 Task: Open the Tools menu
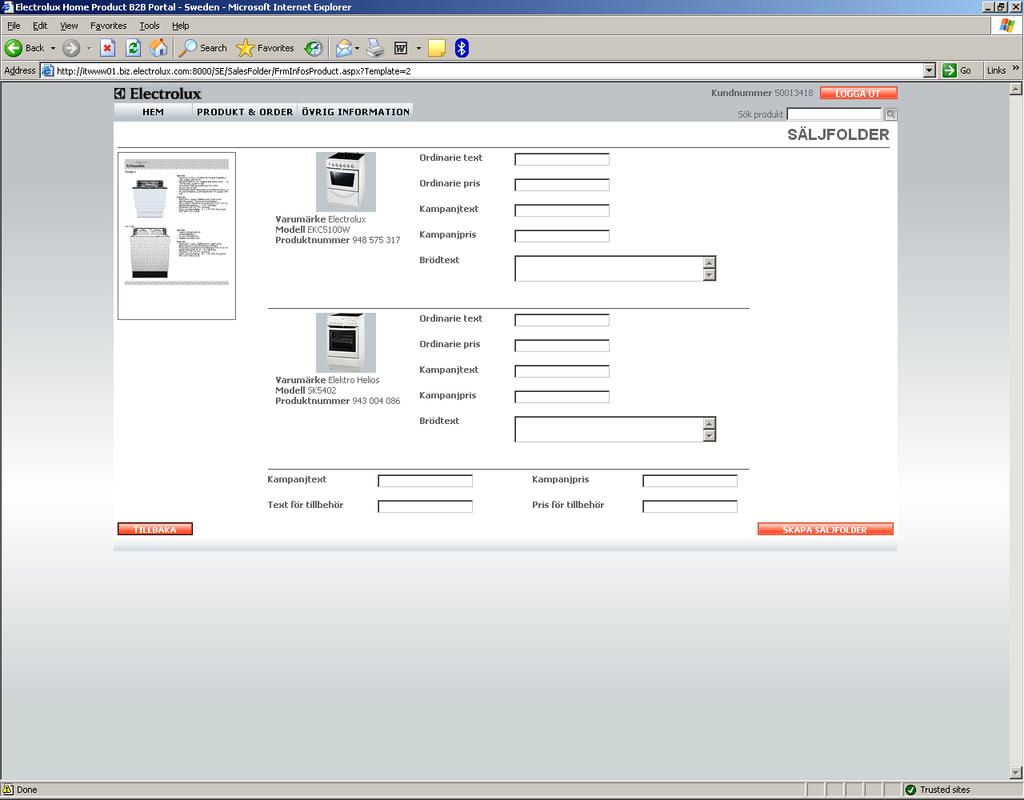coord(149,26)
